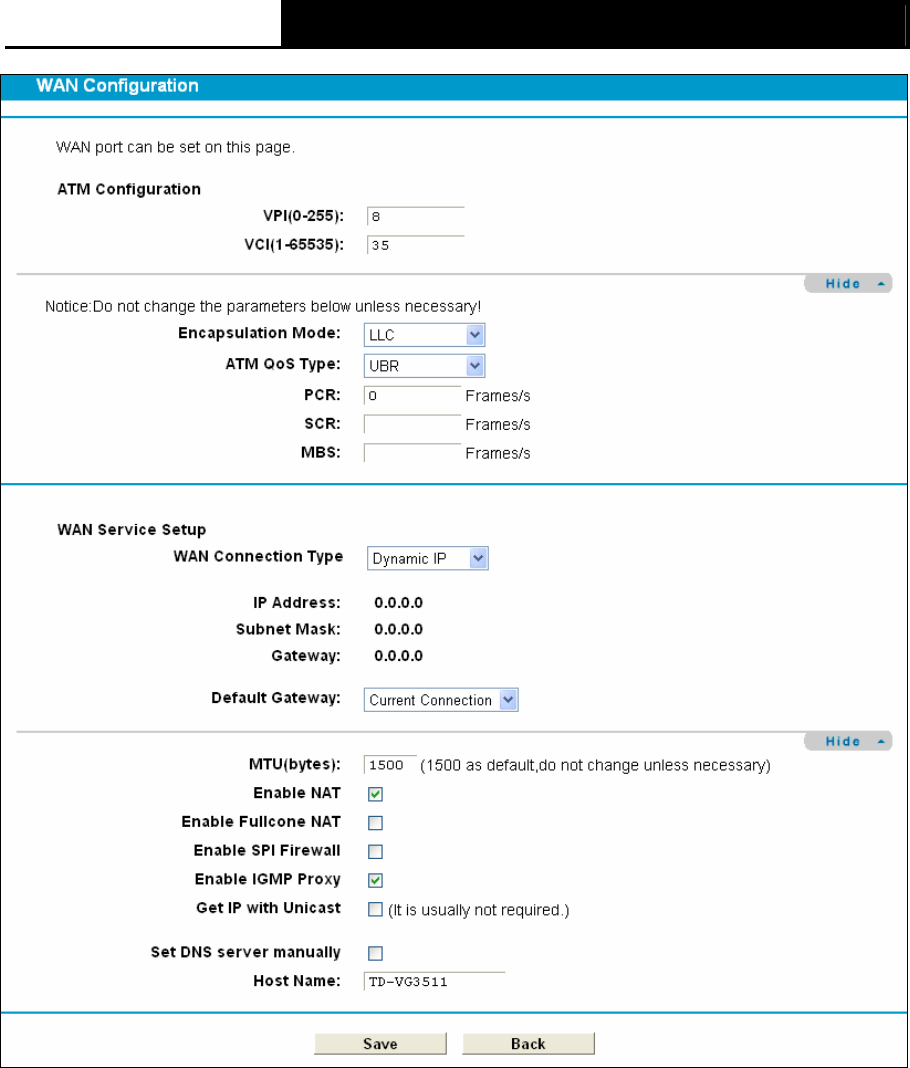Screen dimensions: 910x1068
Task: Click '1500 as default' MTU hint text
Action: pos(595,766)
